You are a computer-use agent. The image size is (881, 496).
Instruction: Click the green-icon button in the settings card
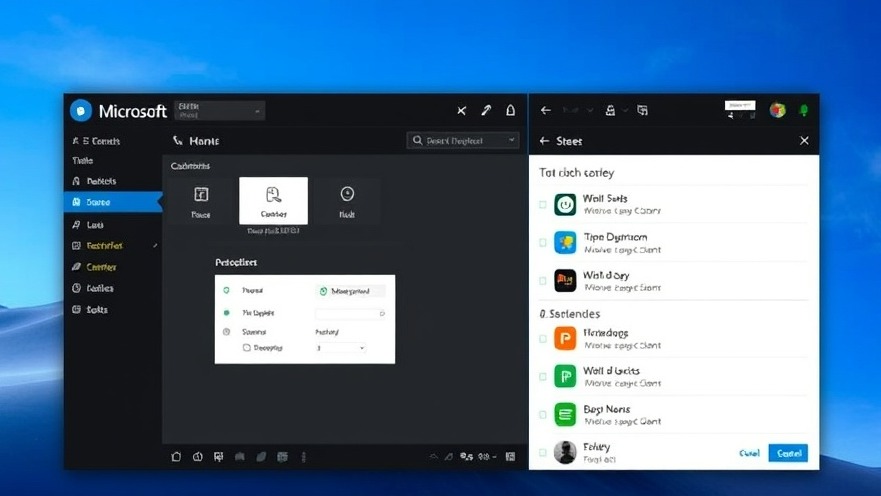pos(351,291)
